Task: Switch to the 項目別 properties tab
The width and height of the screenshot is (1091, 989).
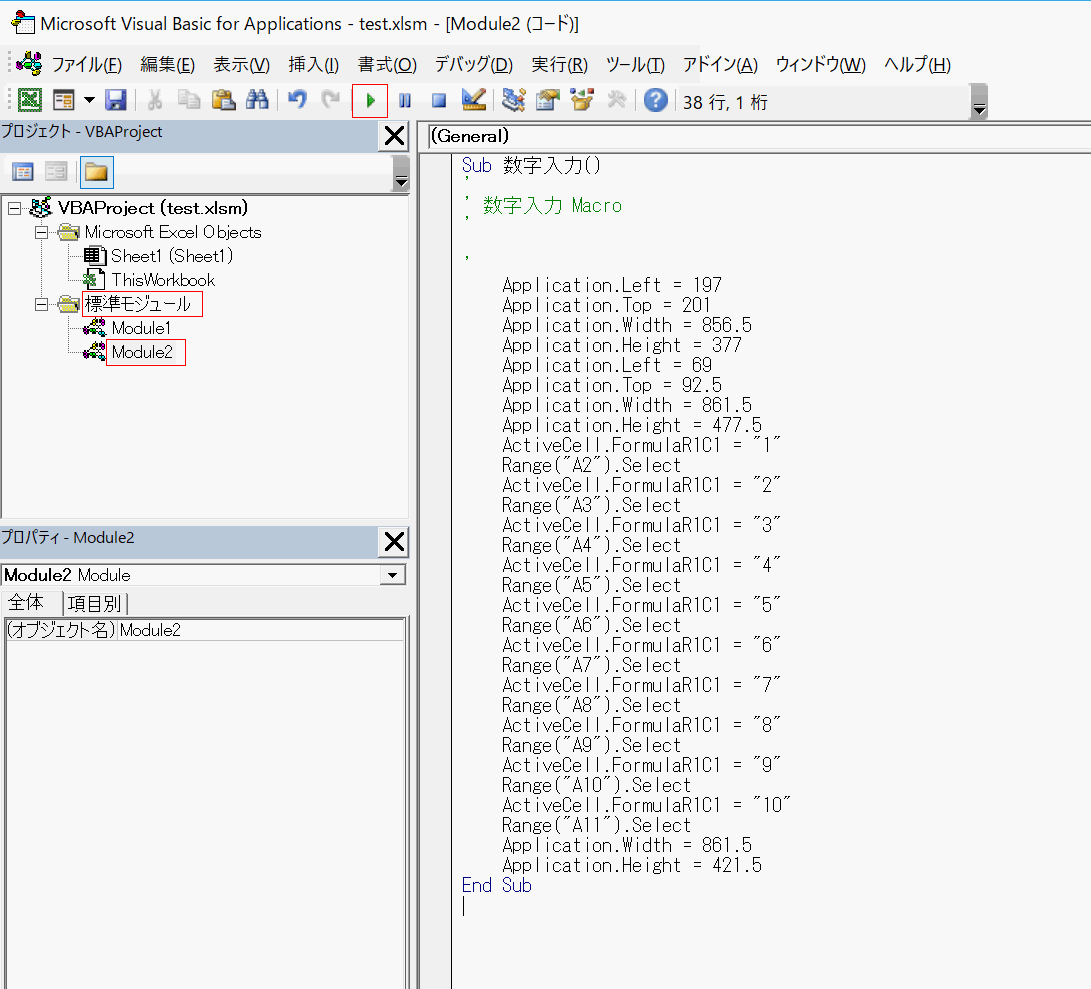Action: point(94,603)
